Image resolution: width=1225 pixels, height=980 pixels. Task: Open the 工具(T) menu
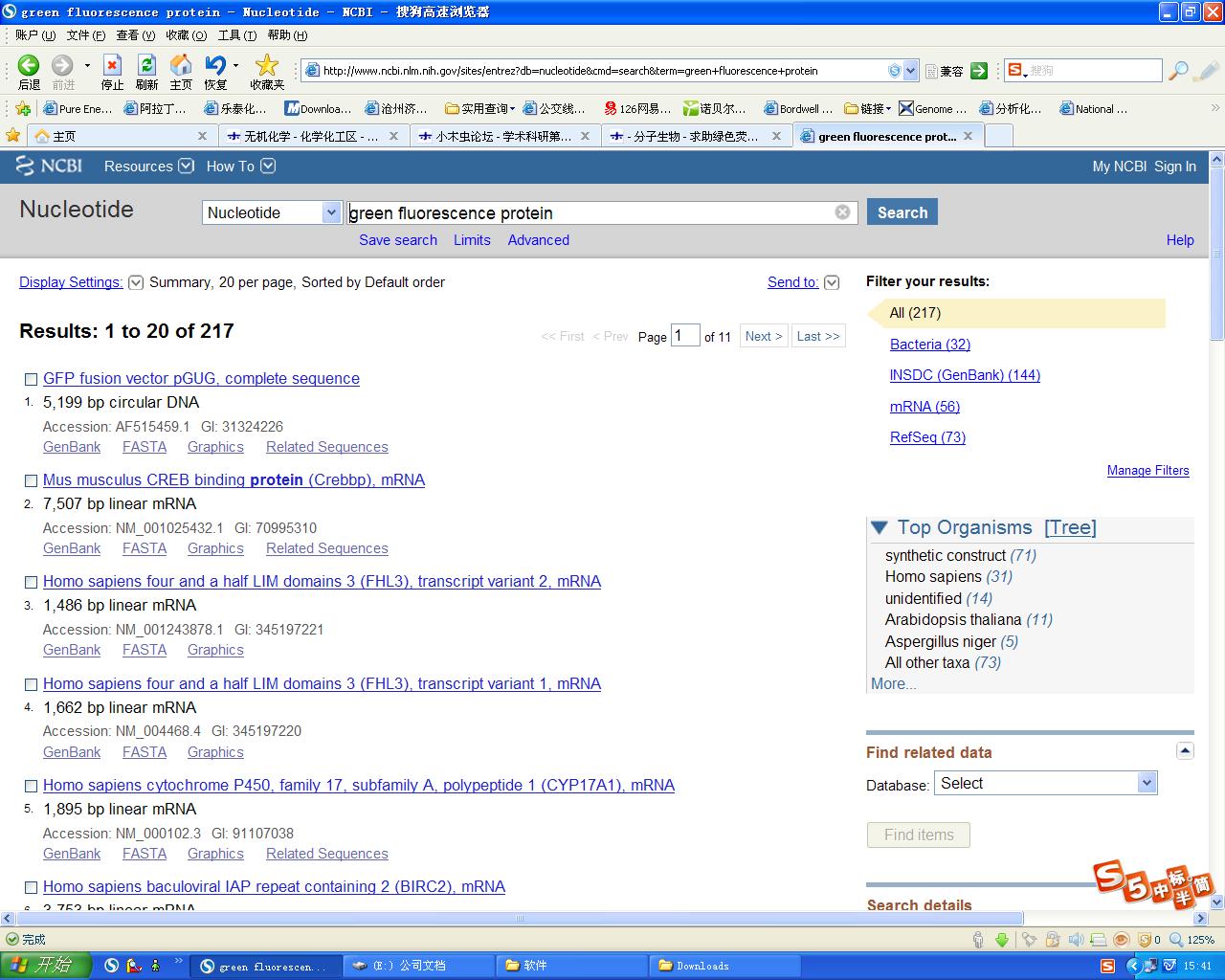coord(236,35)
